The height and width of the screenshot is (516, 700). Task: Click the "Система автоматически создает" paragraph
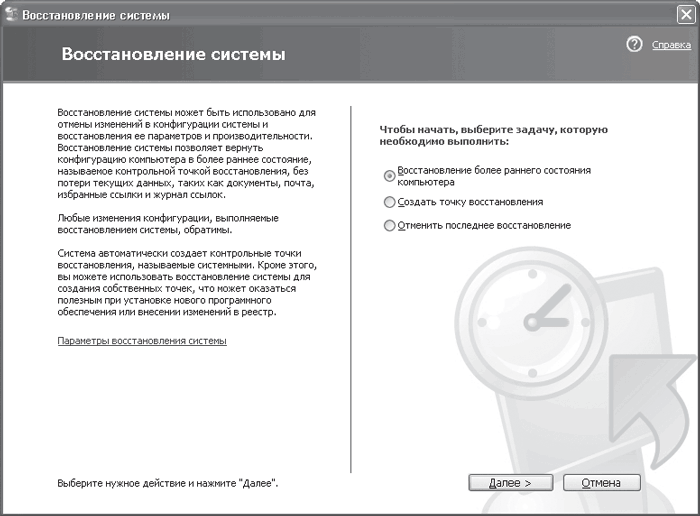pyautogui.click(x=187, y=283)
